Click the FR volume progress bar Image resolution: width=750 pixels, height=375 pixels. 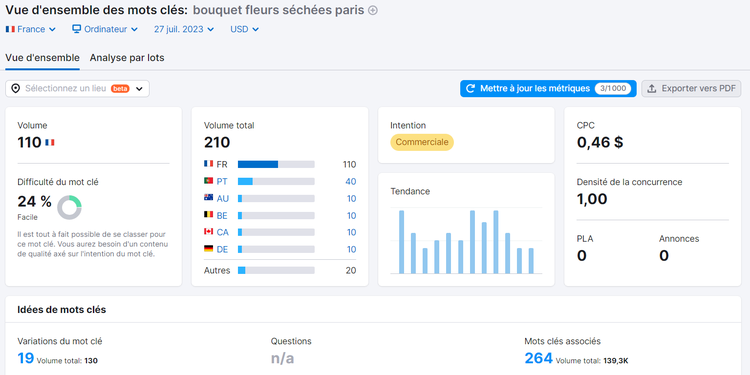(x=276, y=164)
